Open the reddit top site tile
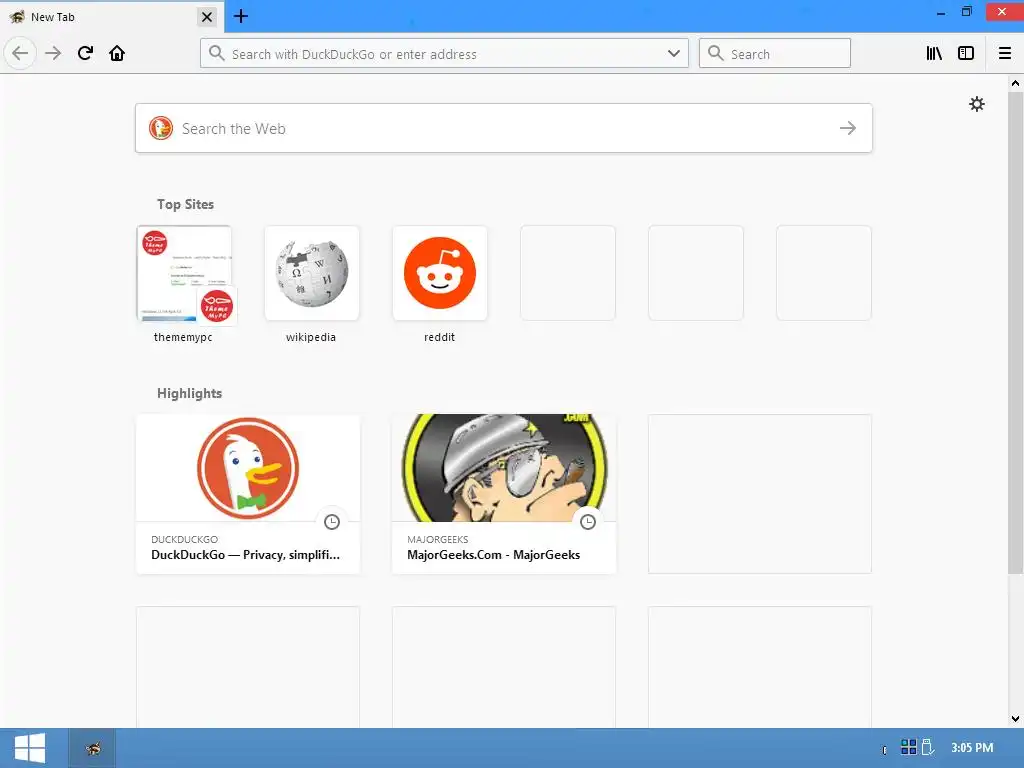 [440, 273]
